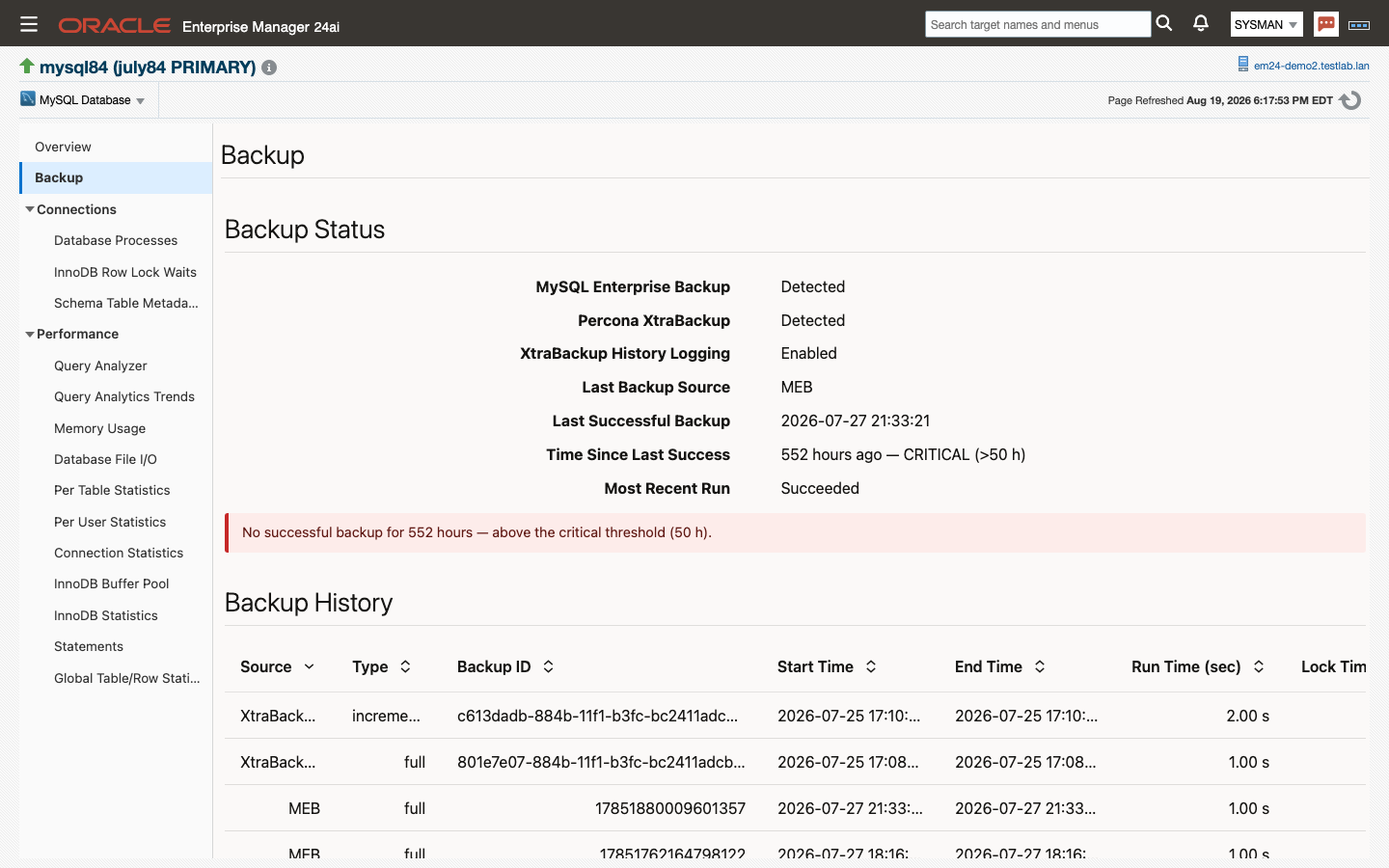Open the hamburger navigation menu
The height and width of the screenshot is (868, 1389).
29,24
